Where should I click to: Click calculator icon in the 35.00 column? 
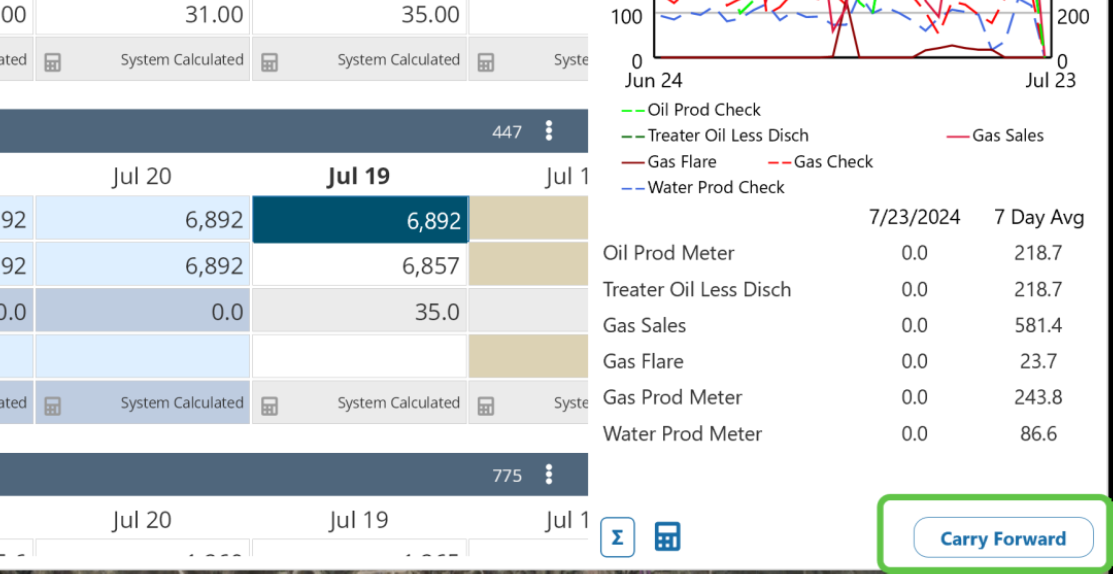pyautogui.click(x=269, y=61)
